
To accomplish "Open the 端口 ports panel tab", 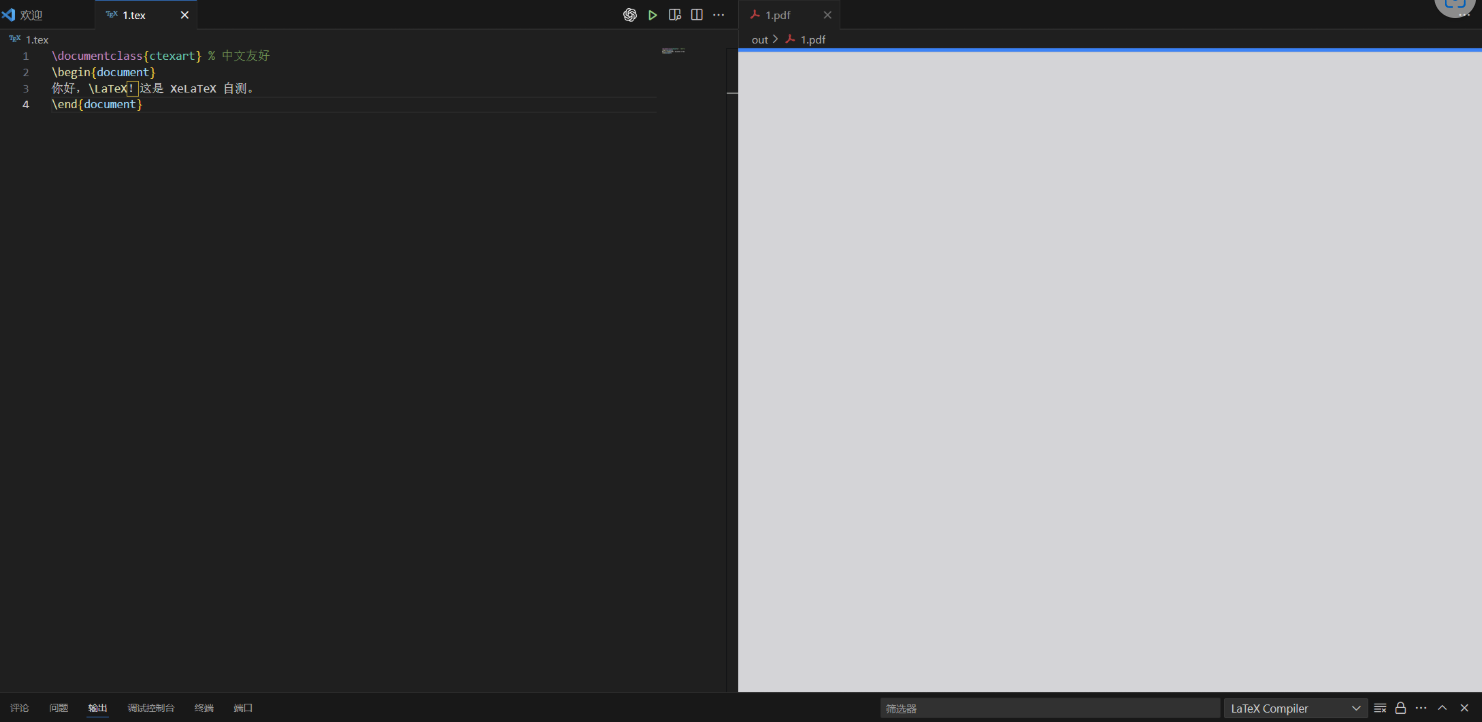I will pos(243,708).
